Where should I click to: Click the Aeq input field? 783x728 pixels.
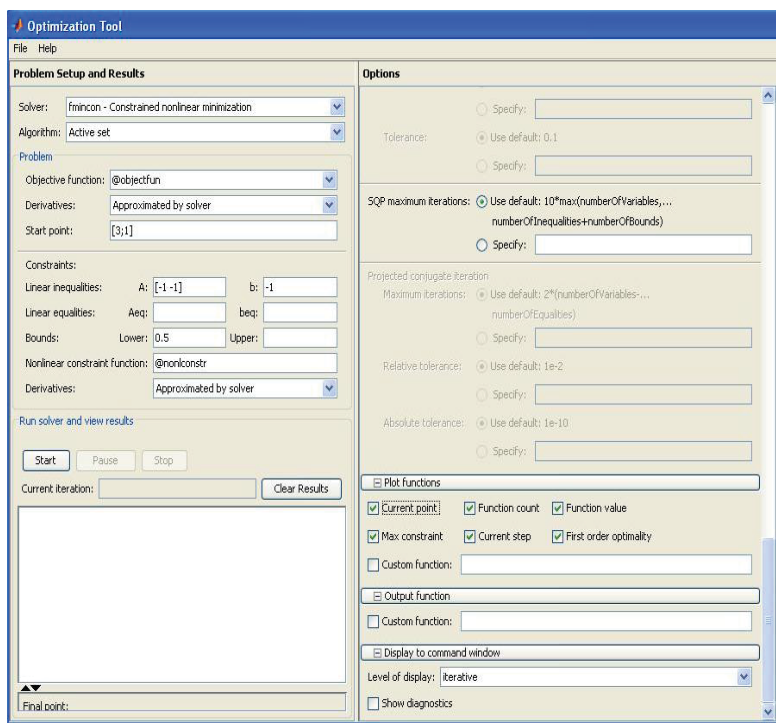(x=189, y=313)
